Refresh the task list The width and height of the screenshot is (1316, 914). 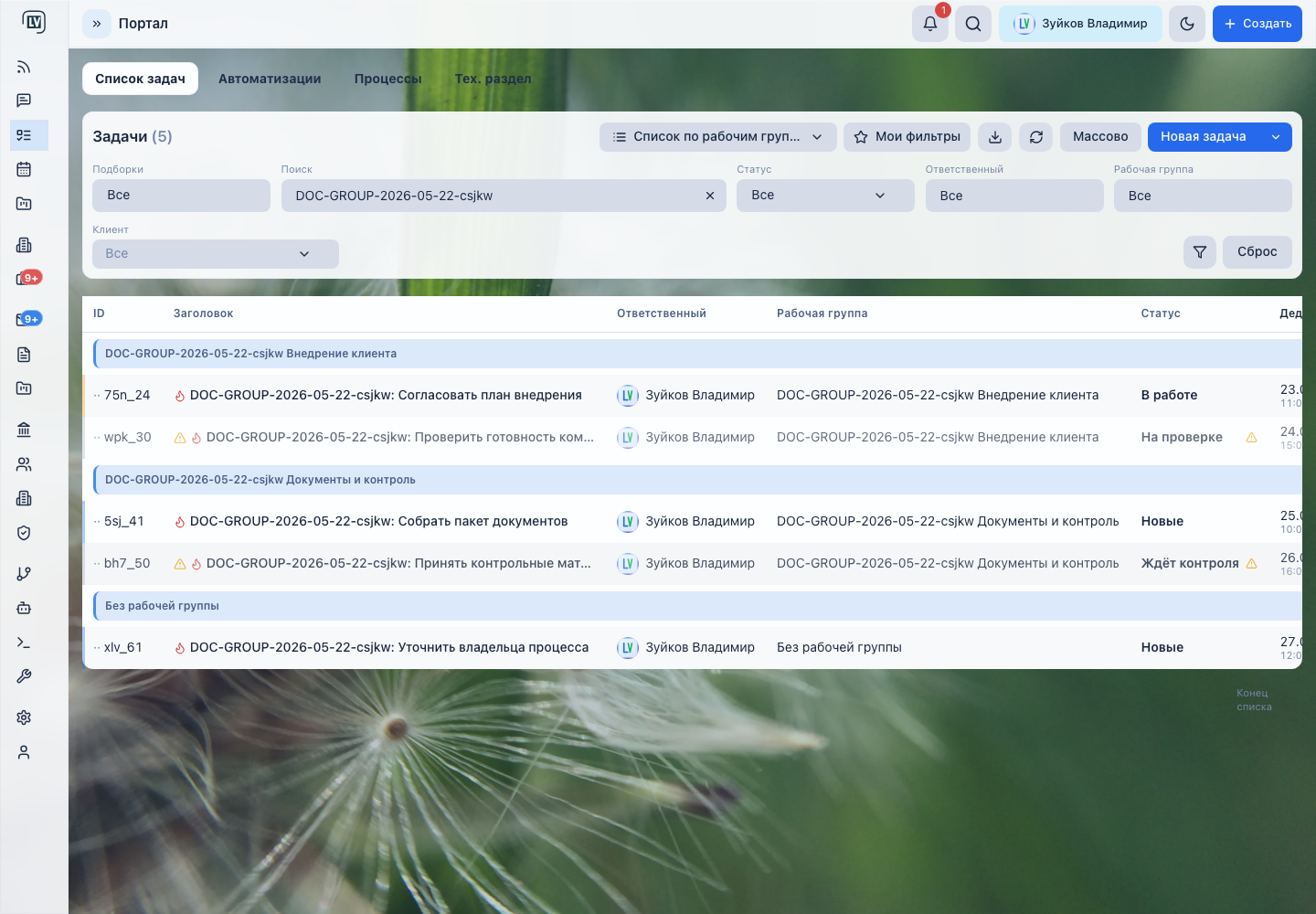(x=1036, y=137)
